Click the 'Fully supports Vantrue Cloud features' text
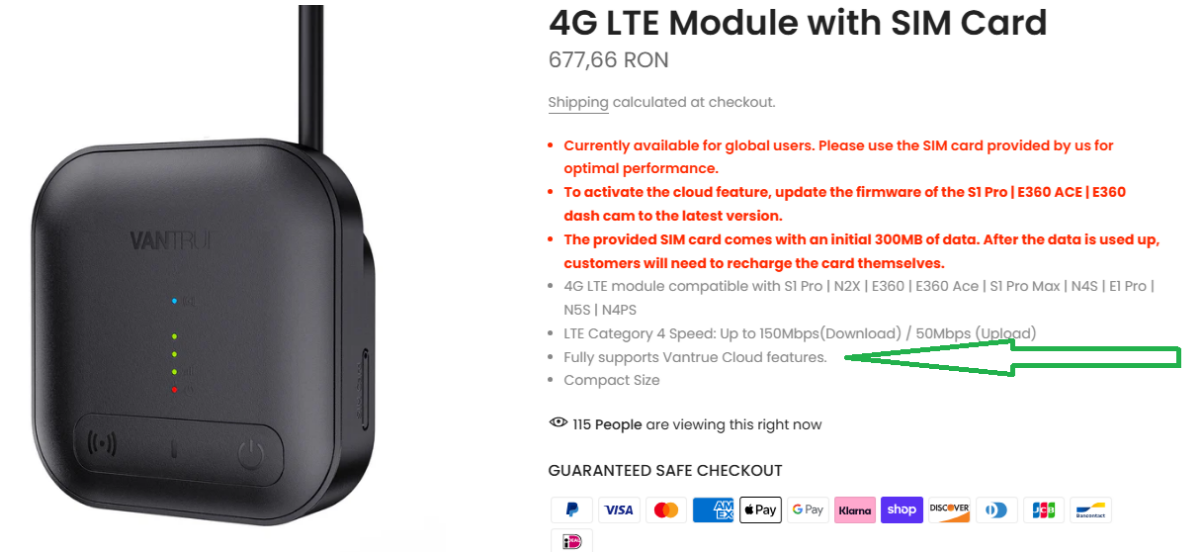Viewport: 1200px width, 552px height. pos(695,357)
